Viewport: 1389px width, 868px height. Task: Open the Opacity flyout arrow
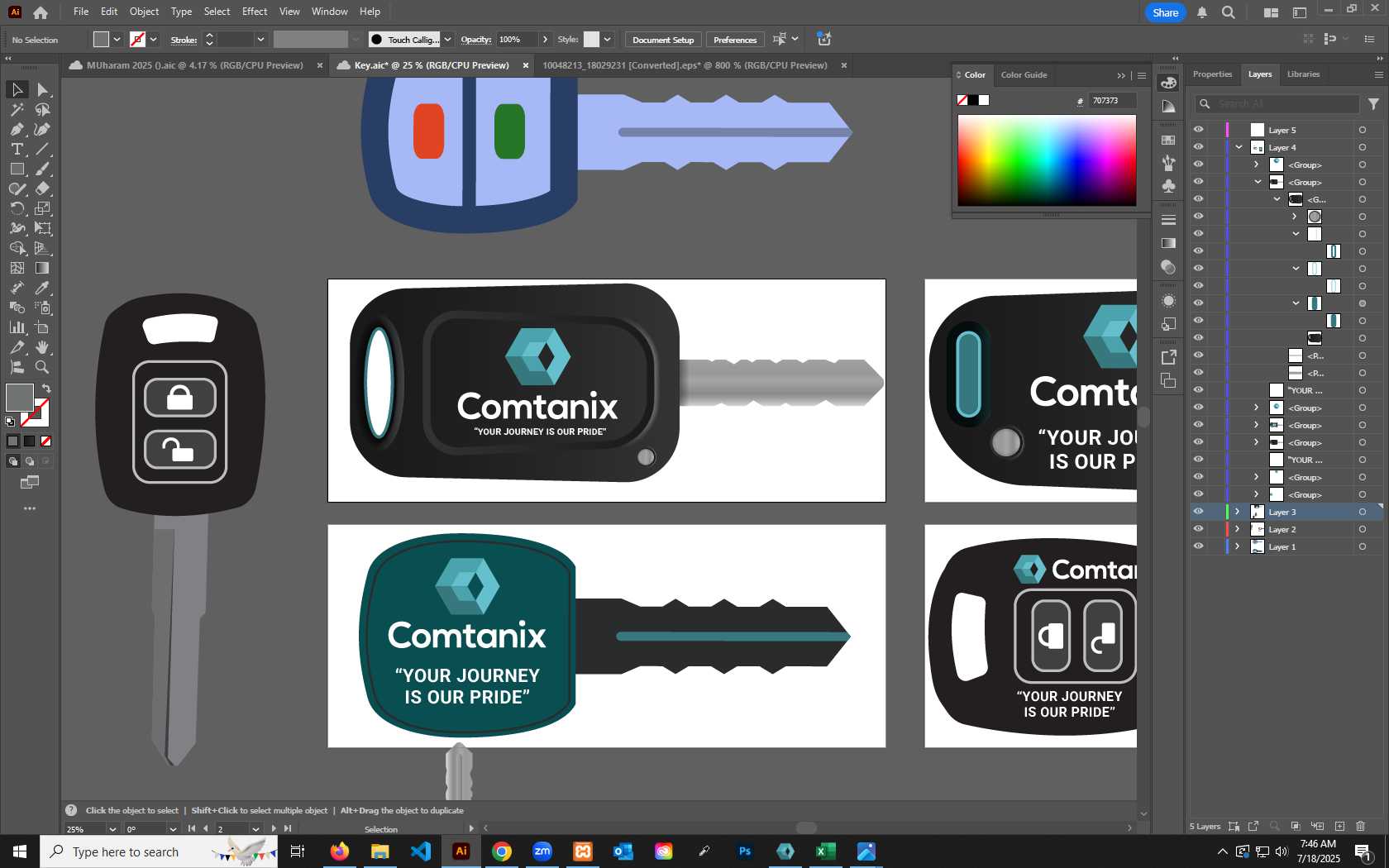[x=545, y=40]
